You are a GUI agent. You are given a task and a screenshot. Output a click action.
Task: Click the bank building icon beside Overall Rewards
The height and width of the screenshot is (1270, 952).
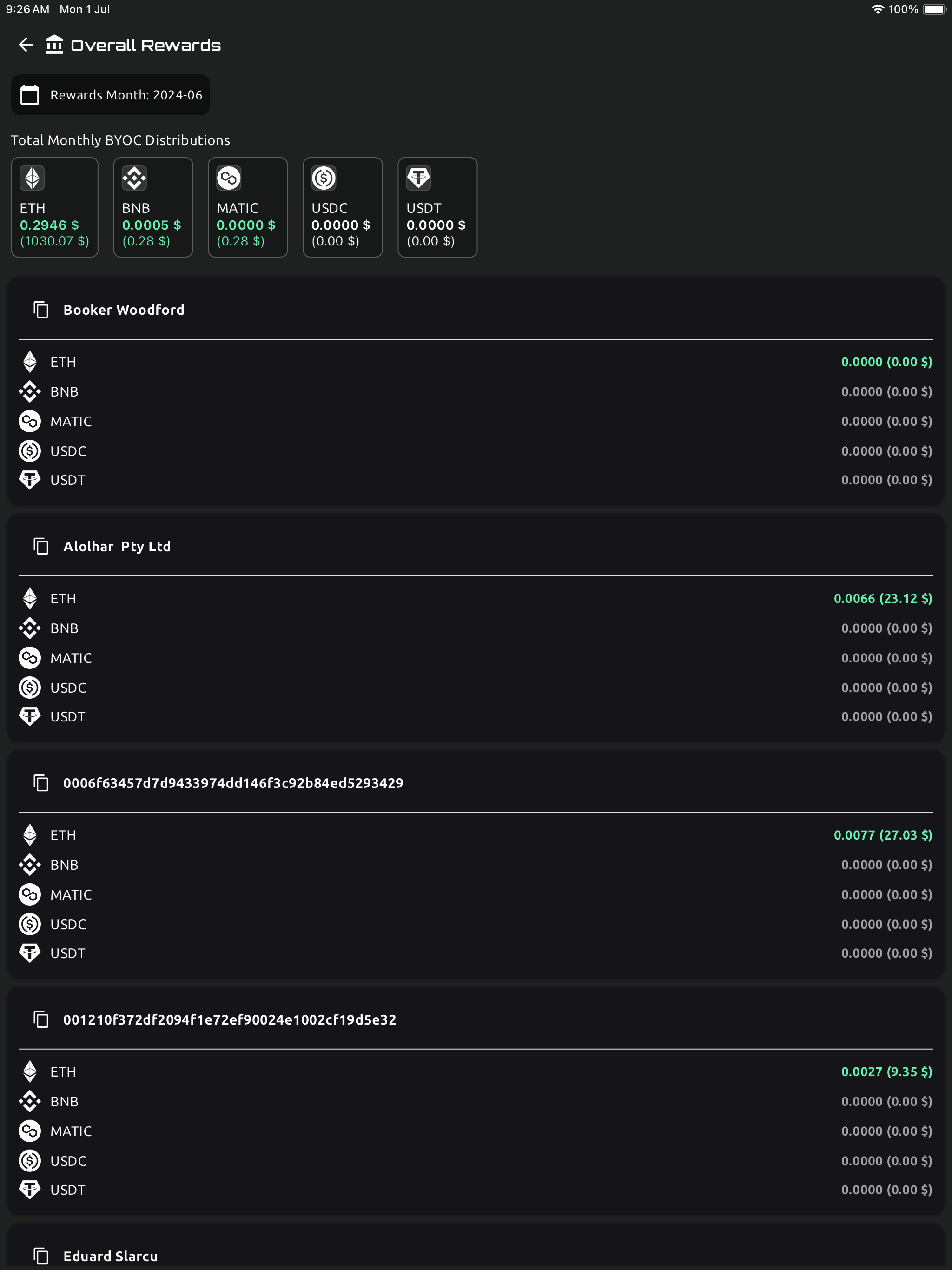pyautogui.click(x=54, y=44)
